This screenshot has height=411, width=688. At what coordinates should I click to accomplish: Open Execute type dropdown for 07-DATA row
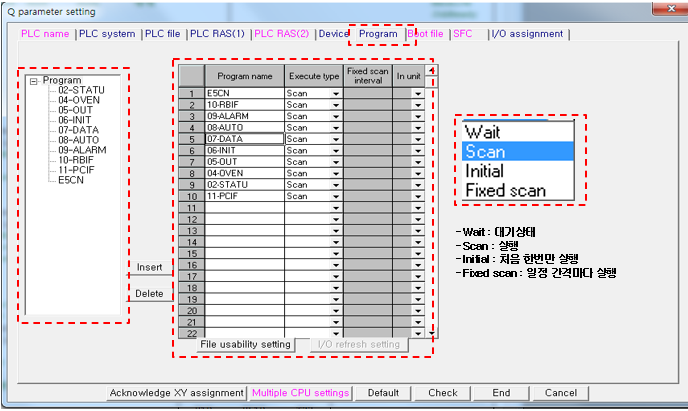click(336, 139)
